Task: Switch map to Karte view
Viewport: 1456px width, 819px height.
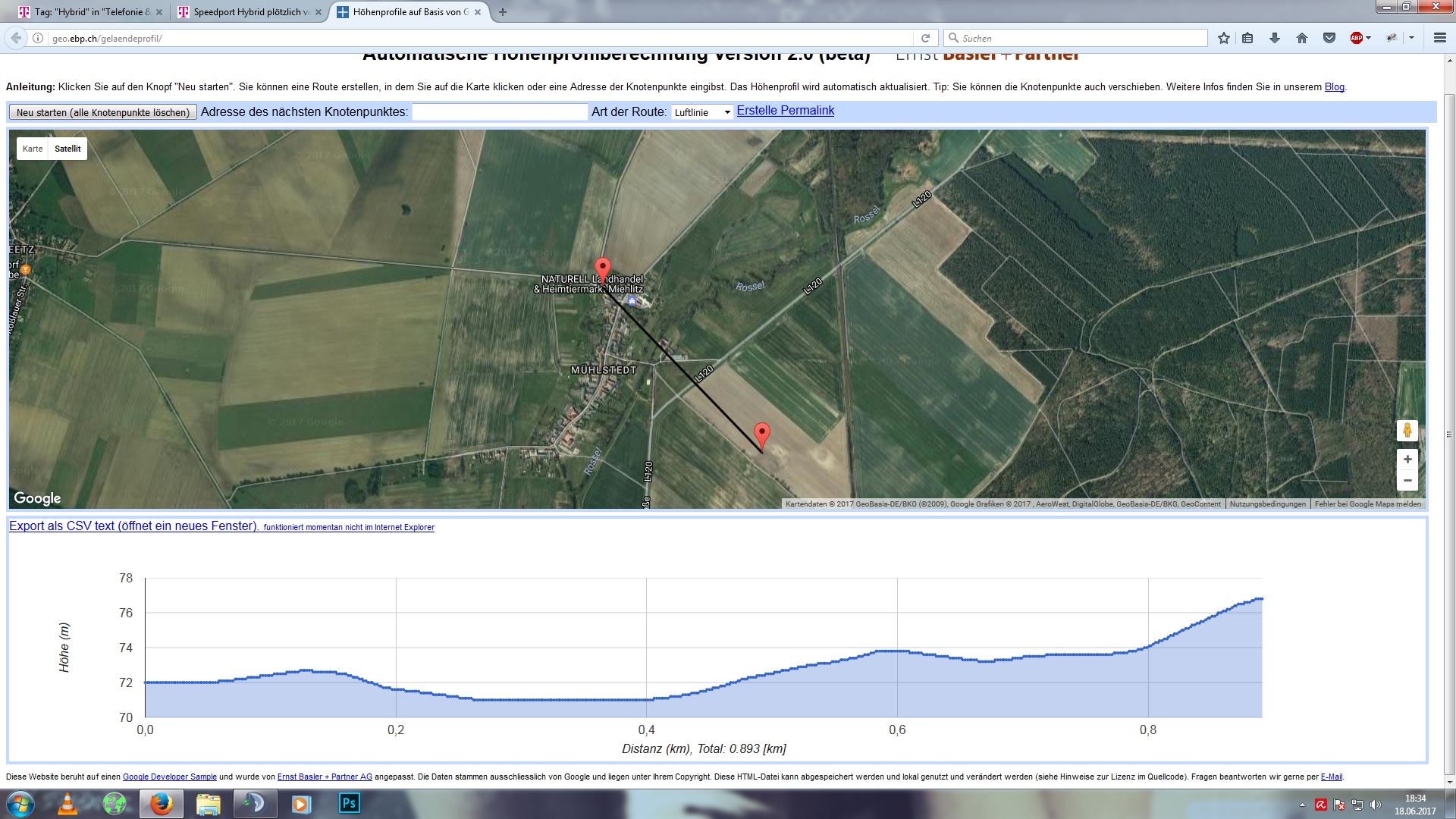Action: coord(33,149)
